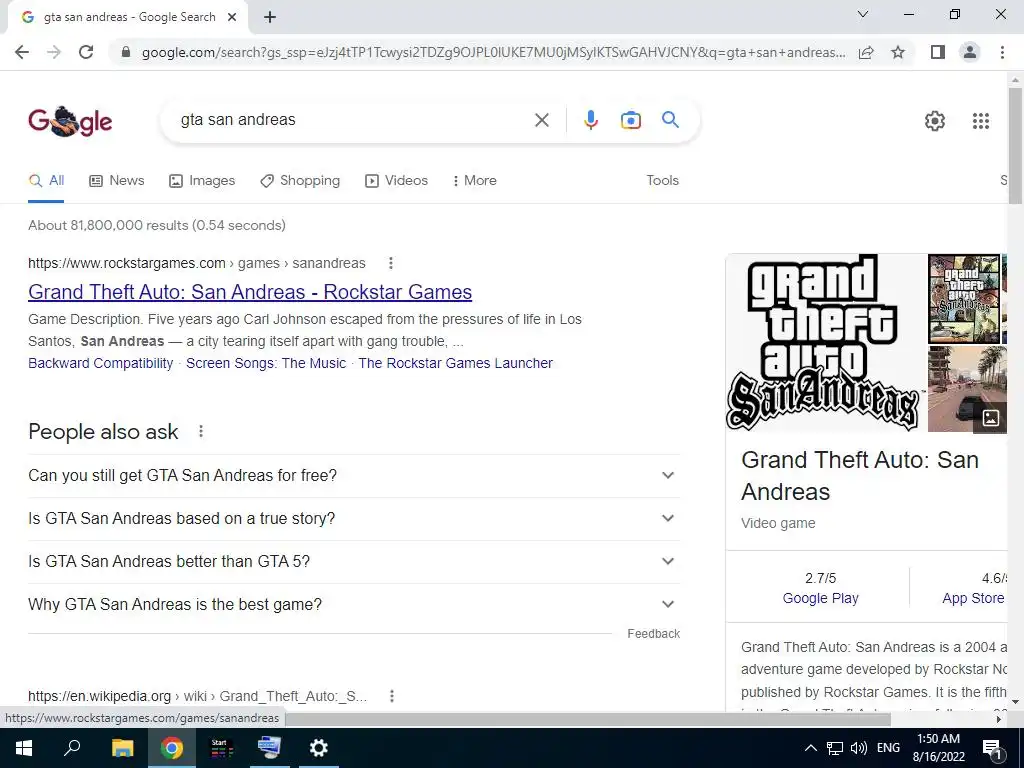Image resolution: width=1024 pixels, height=768 pixels.
Task: Bookmark this page with the star icon
Action: (x=898, y=52)
